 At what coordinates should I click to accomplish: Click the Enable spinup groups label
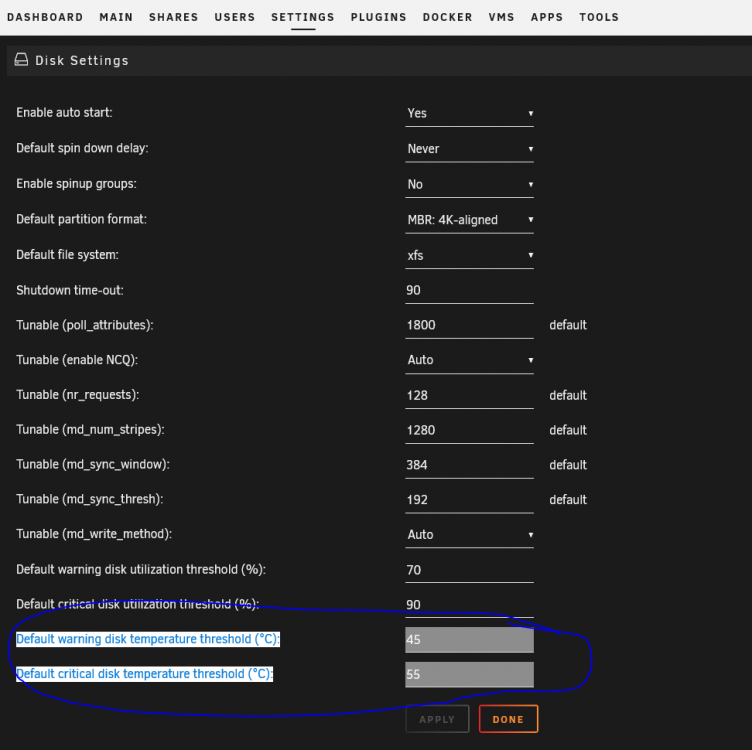77,184
